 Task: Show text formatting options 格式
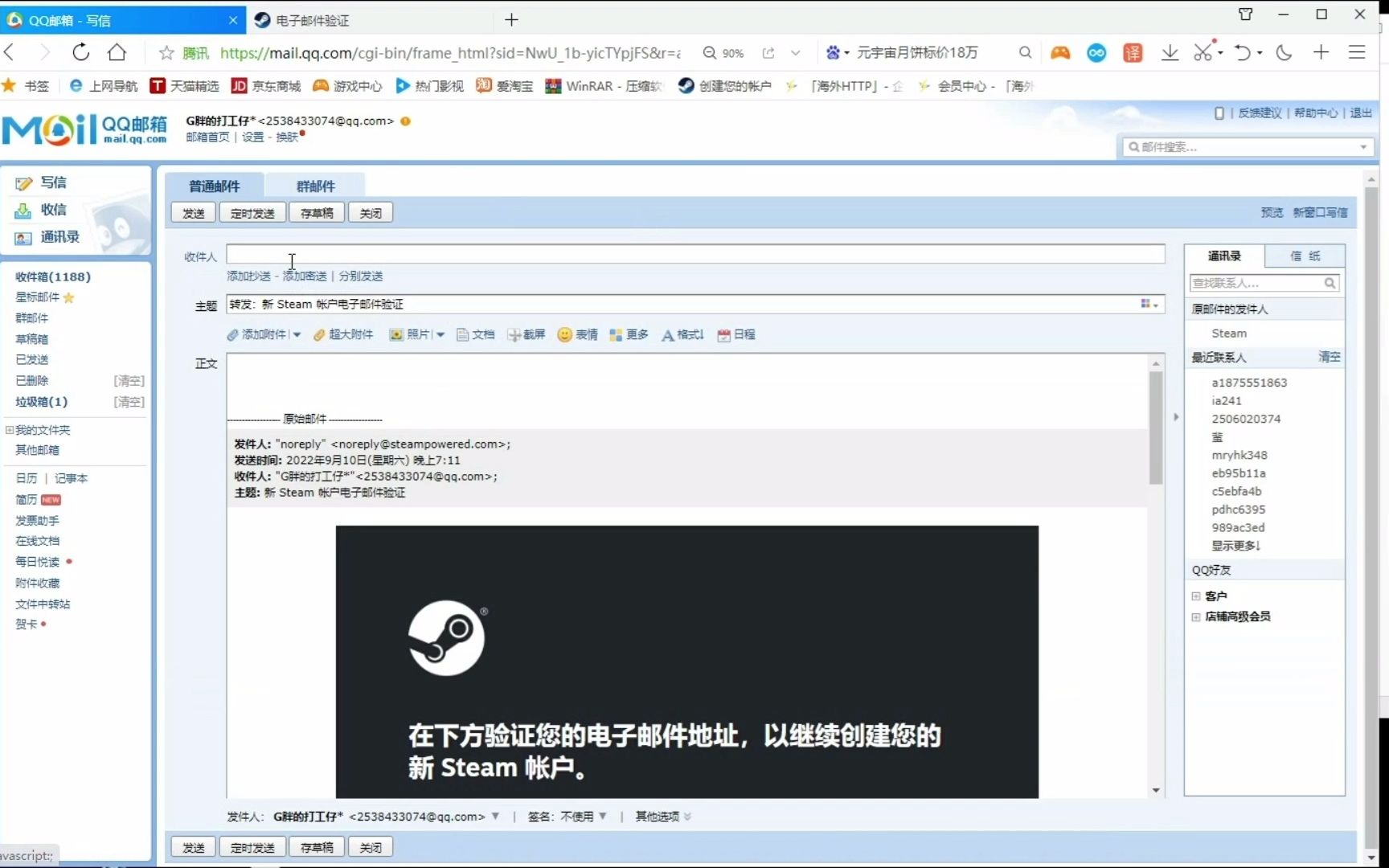pos(682,334)
